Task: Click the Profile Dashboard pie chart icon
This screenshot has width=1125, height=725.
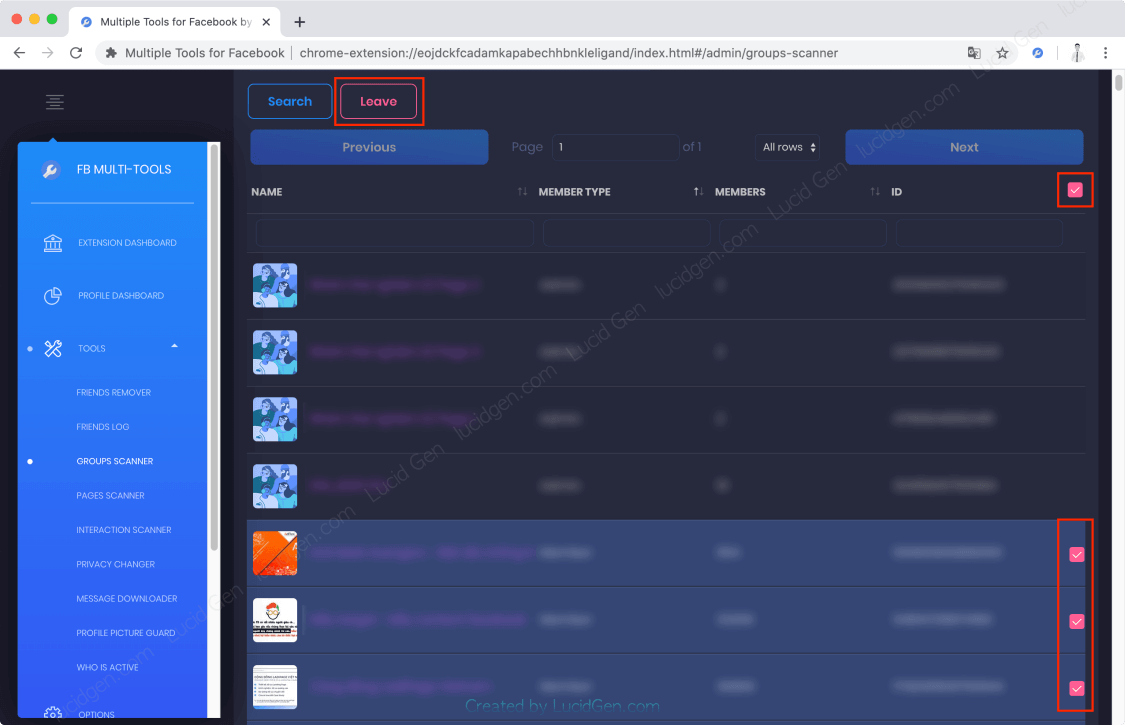Action: click(x=53, y=295)
